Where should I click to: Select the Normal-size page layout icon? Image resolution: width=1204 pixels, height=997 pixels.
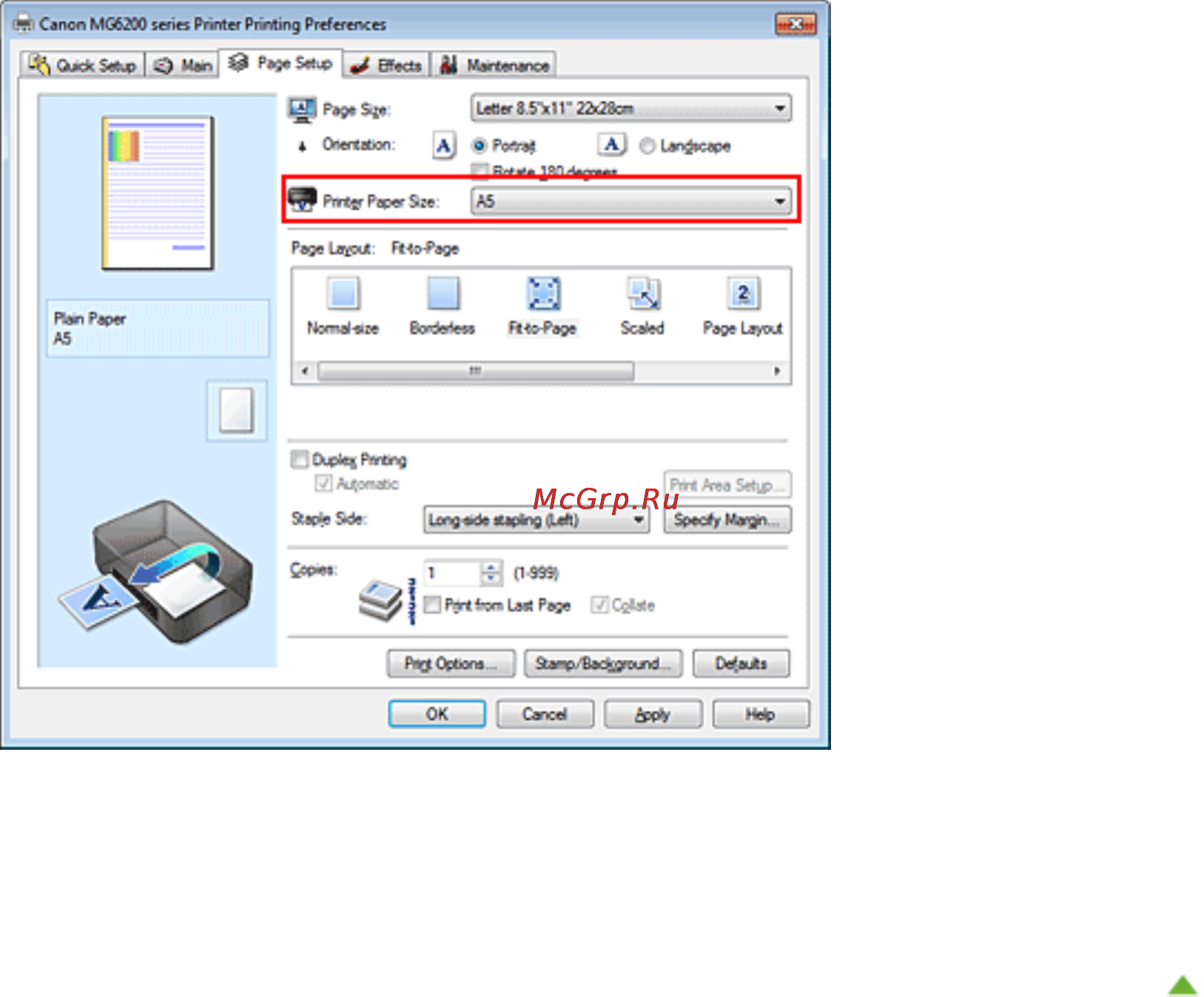coord(343,293)
